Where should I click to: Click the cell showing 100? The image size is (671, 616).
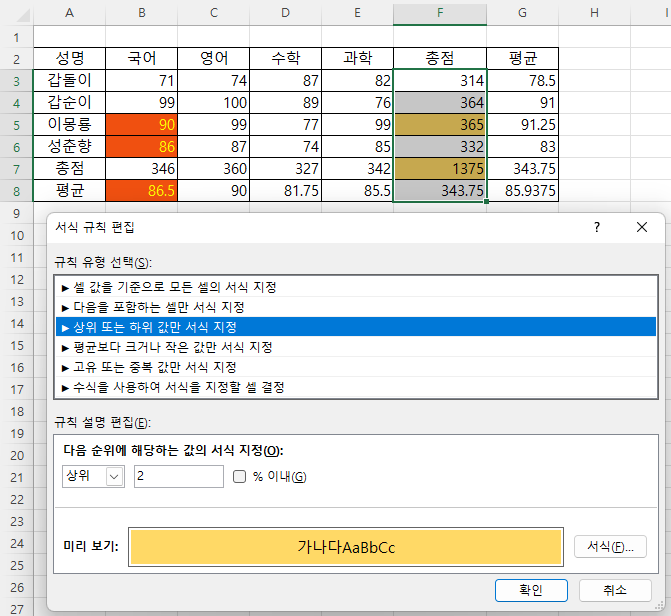tap(214, 102)
